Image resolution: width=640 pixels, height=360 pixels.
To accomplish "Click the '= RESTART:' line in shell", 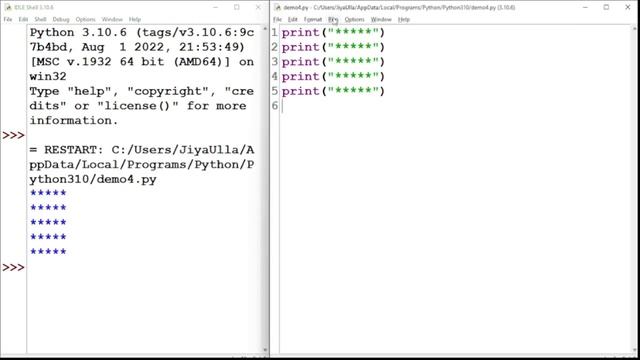I will (142, 150).
